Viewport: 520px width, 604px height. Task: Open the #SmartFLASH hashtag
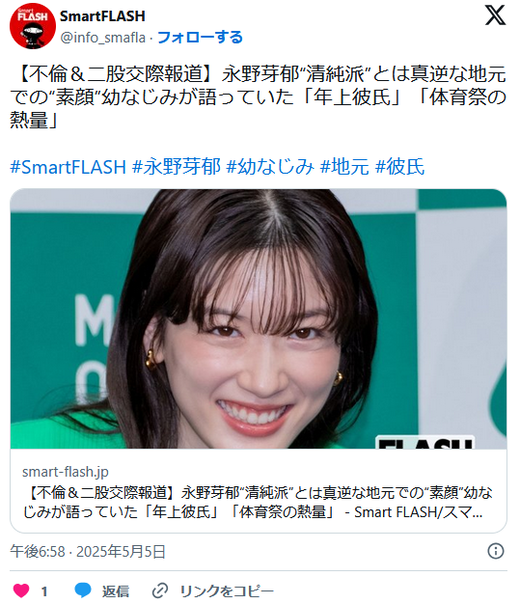pos(68,167)
